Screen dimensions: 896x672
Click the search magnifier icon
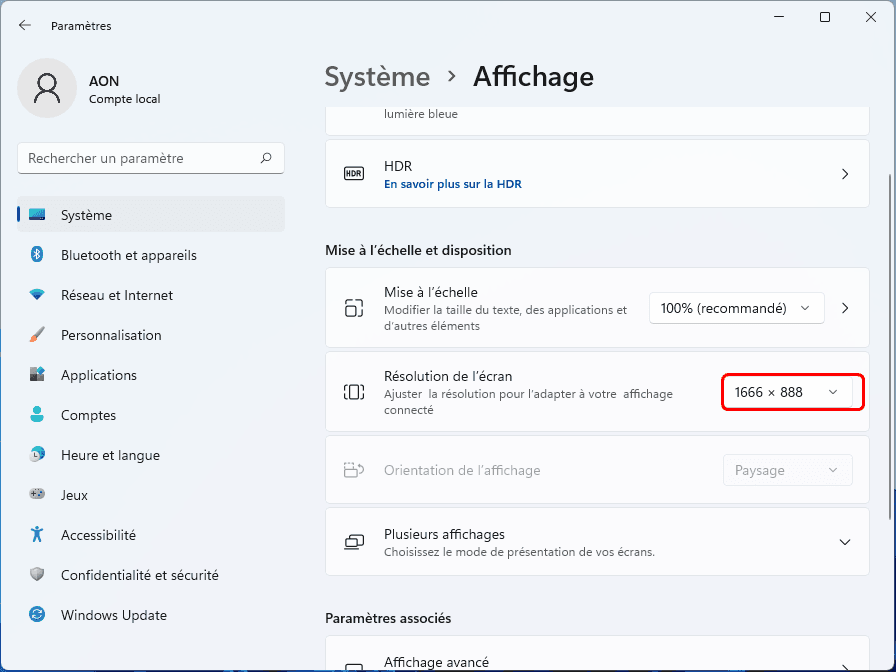266,158
